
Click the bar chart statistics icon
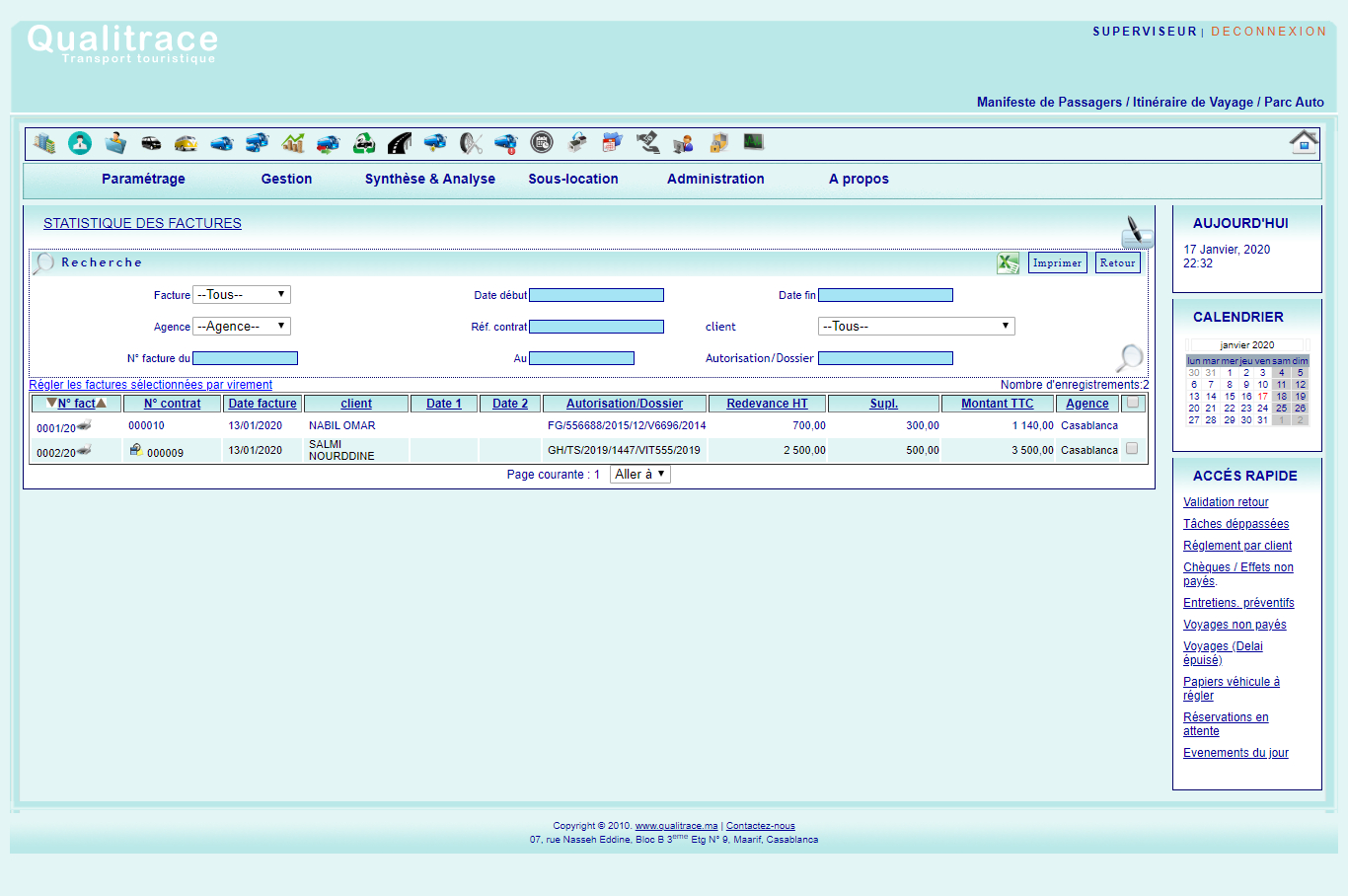pyautogui.click(x=293, y=143)
